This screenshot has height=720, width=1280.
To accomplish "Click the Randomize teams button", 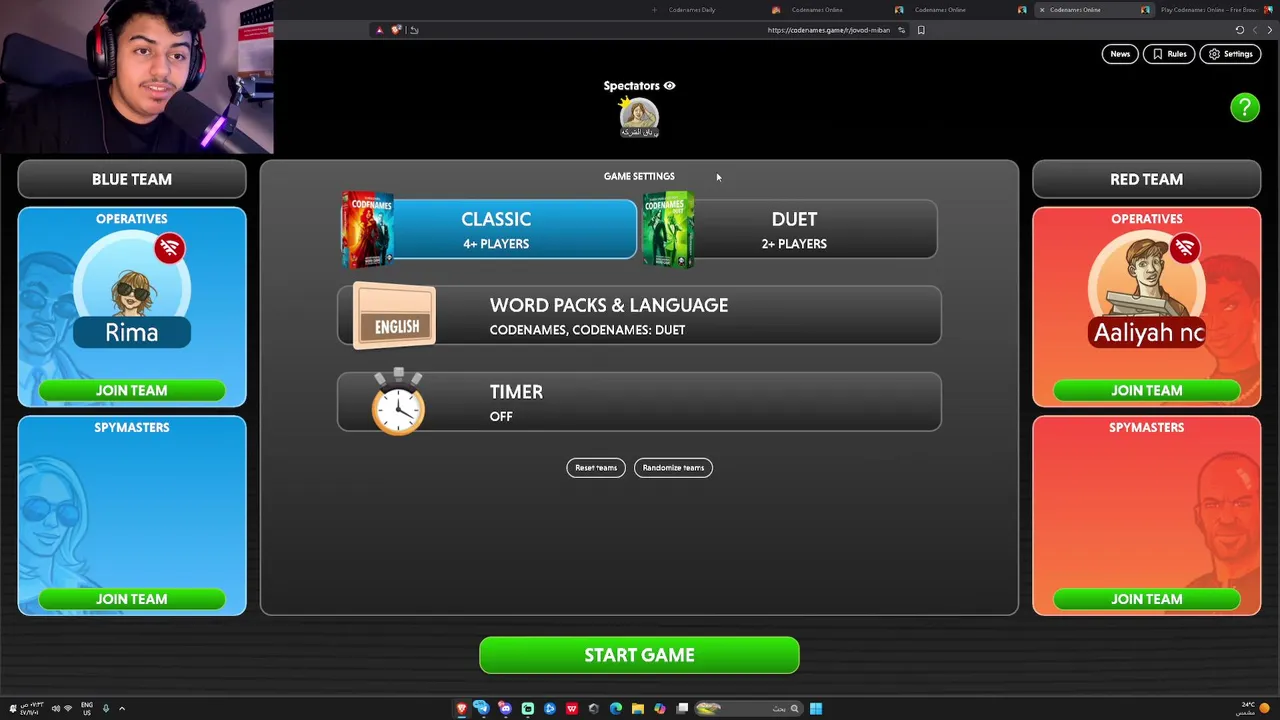I will click(x=673, y=468).
